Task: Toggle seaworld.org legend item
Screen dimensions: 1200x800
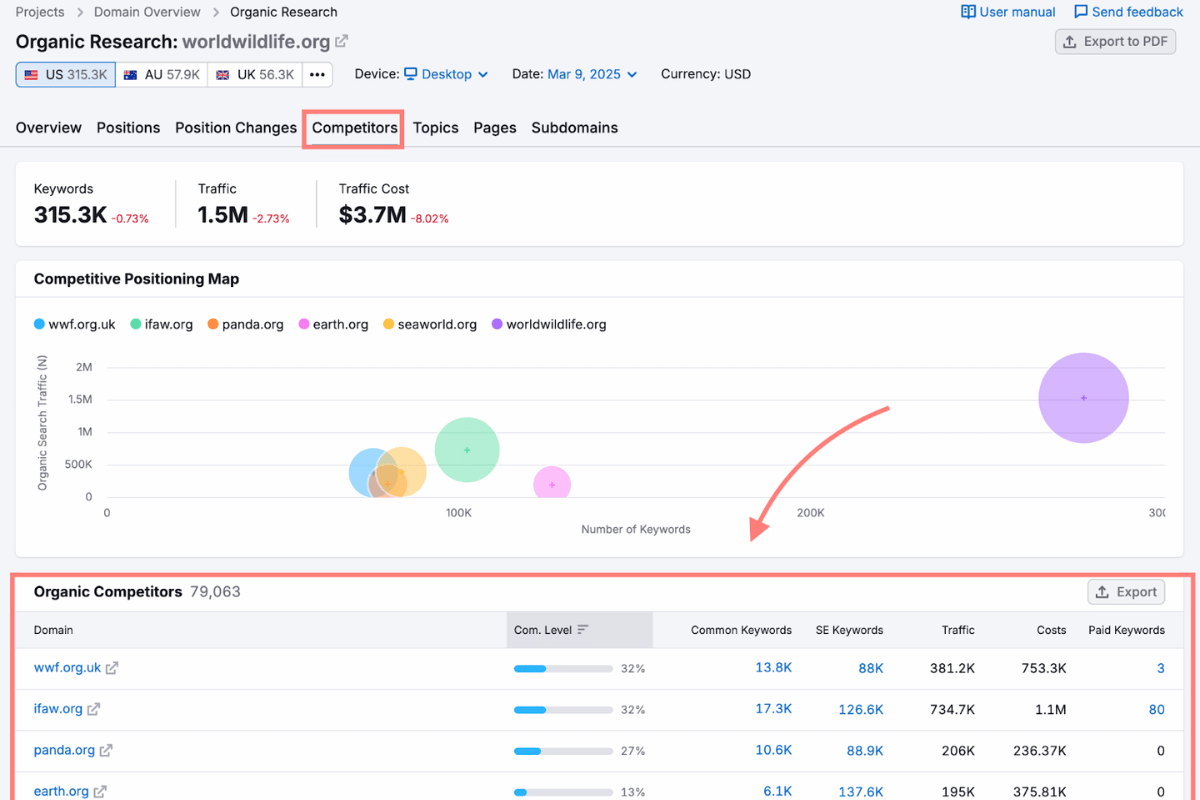Action: [430, 324]
